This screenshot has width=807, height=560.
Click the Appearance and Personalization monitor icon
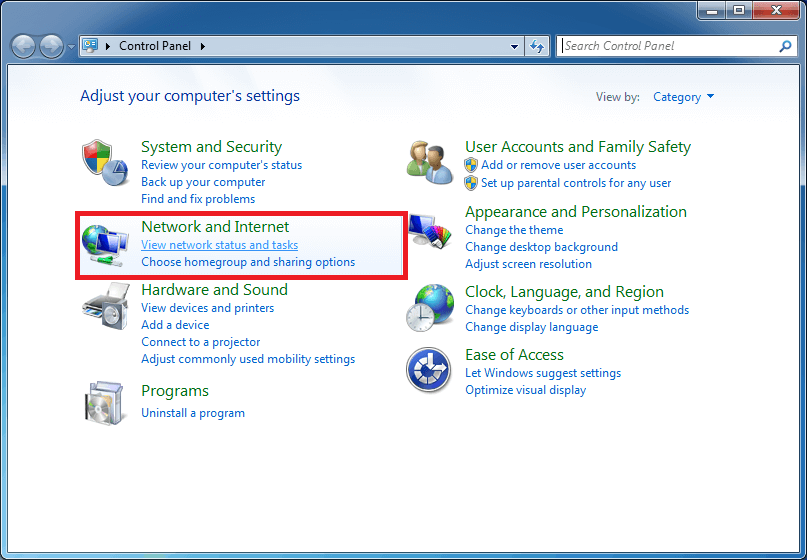(430, 232)
